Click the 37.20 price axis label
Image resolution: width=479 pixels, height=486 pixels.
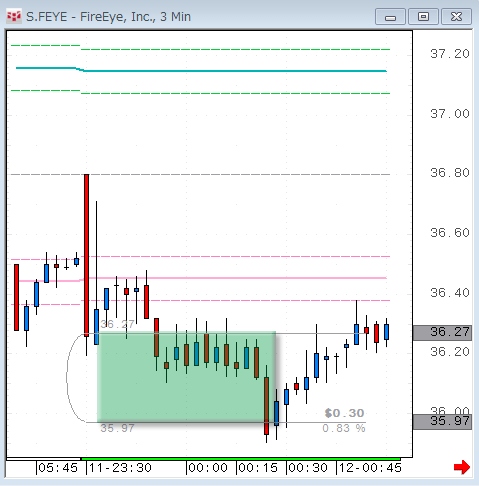(x=450, y=54)
